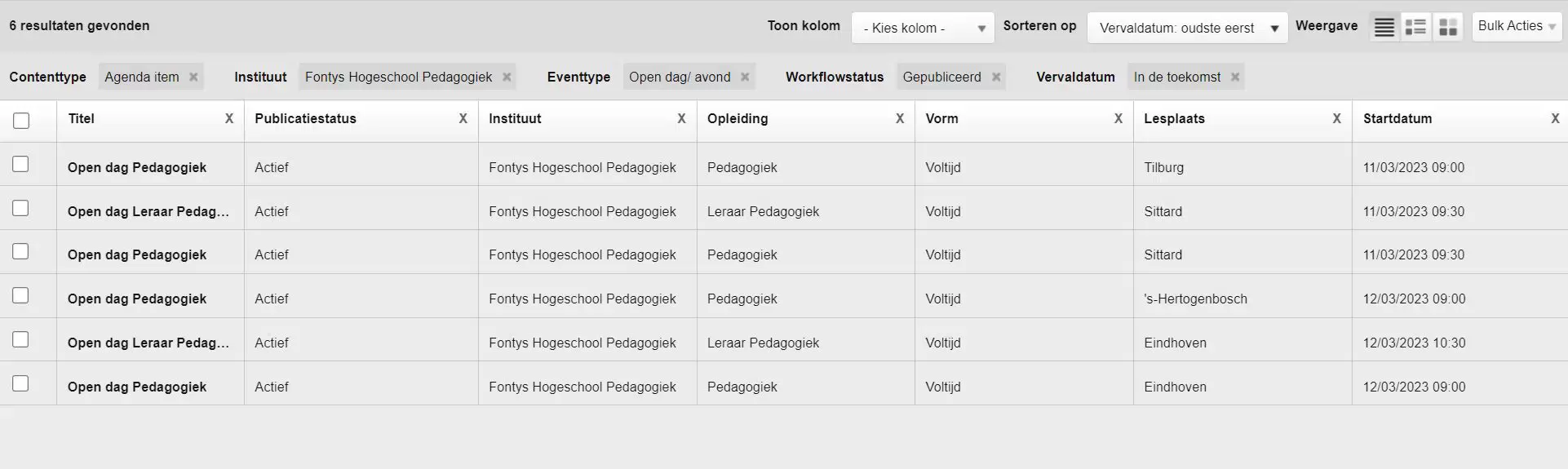Click Fontys Hogeschool Pedagogiek filter label
The width and height of the screenshot is (1568, 469).
398,77
